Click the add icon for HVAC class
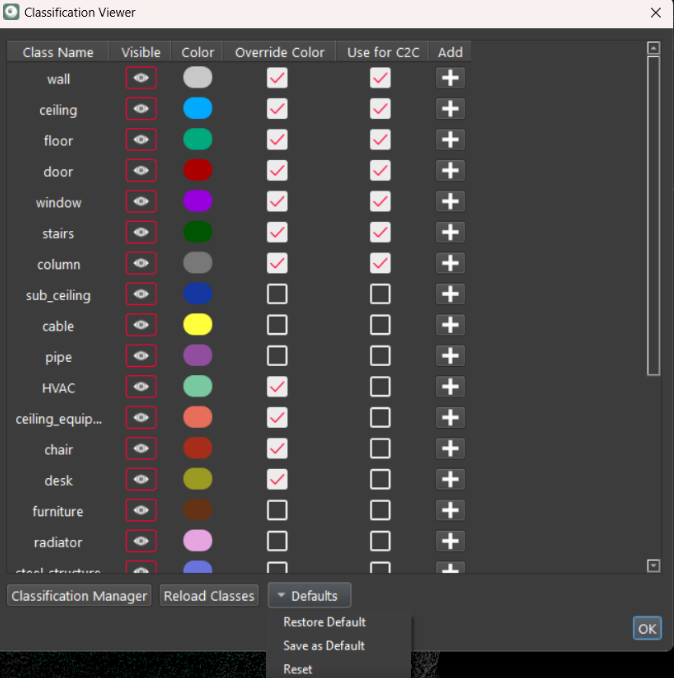This screenshot has height=678, width=674. point(450,387)
